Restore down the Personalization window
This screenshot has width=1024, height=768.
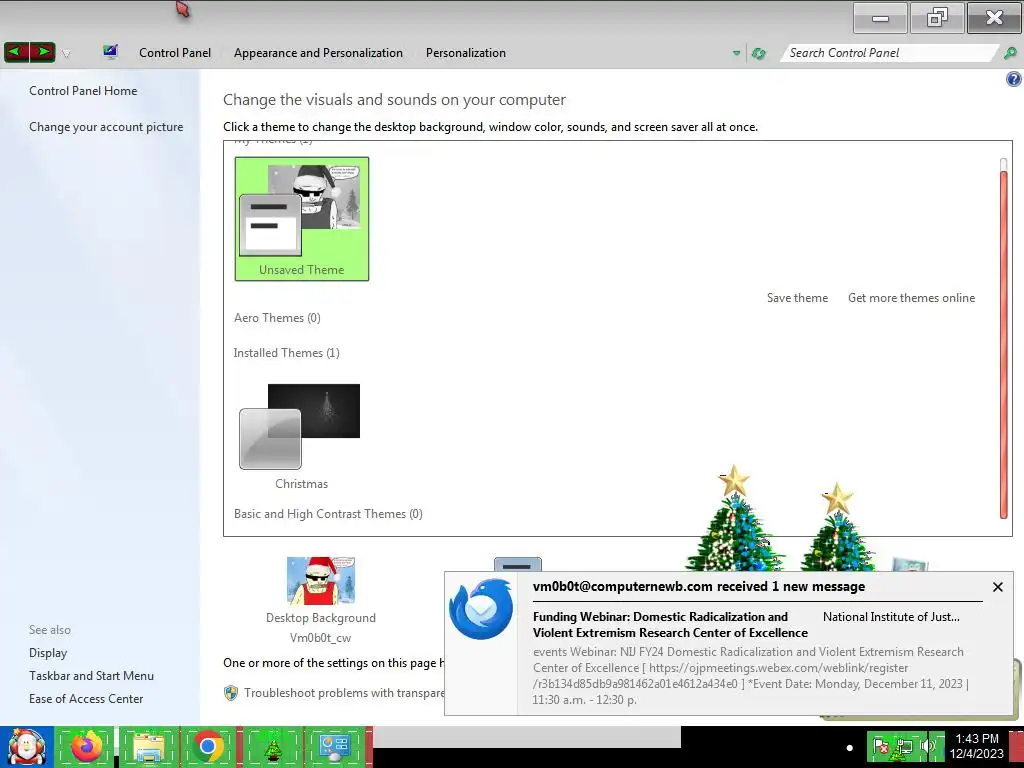tap(937, 18)
